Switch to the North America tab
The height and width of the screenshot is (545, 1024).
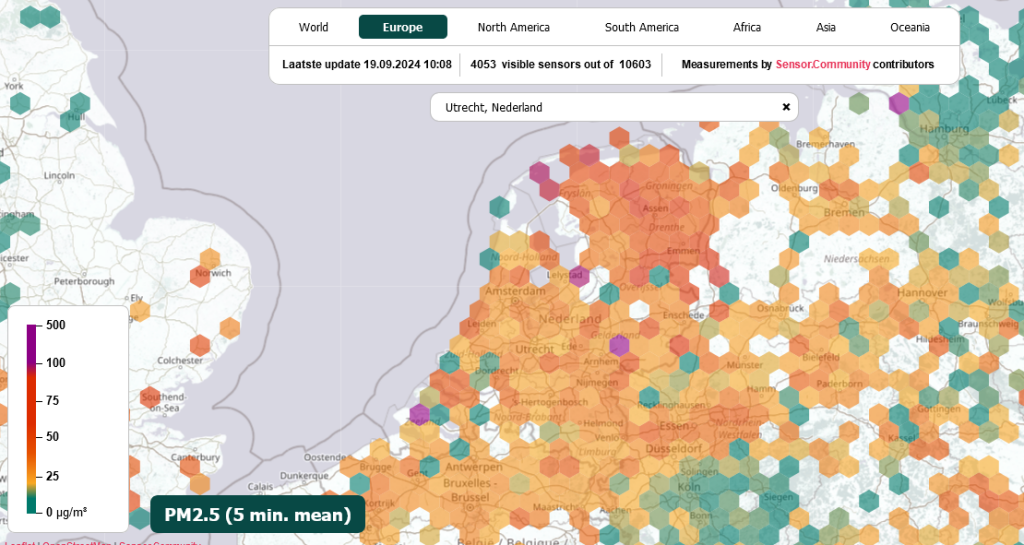[x=513, y=27]
